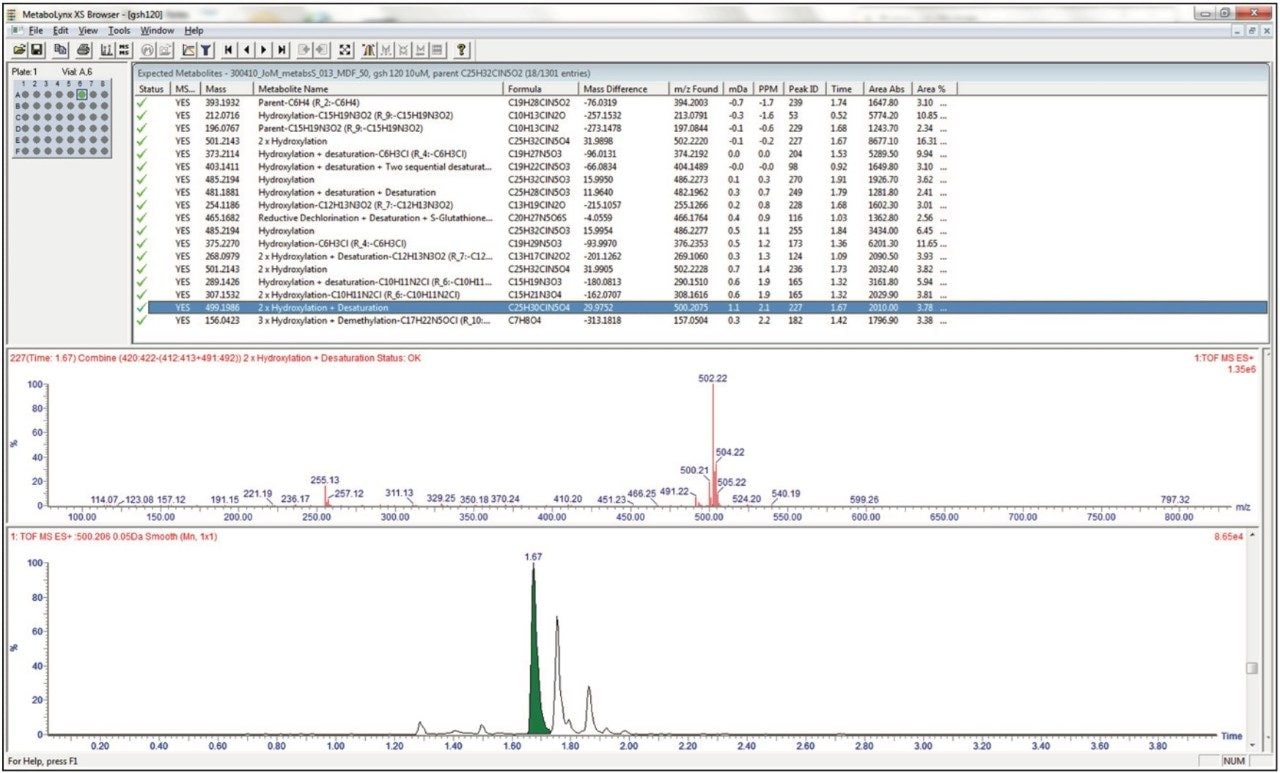Open the Window menu

pyautogui.click(x=157, y=31)
